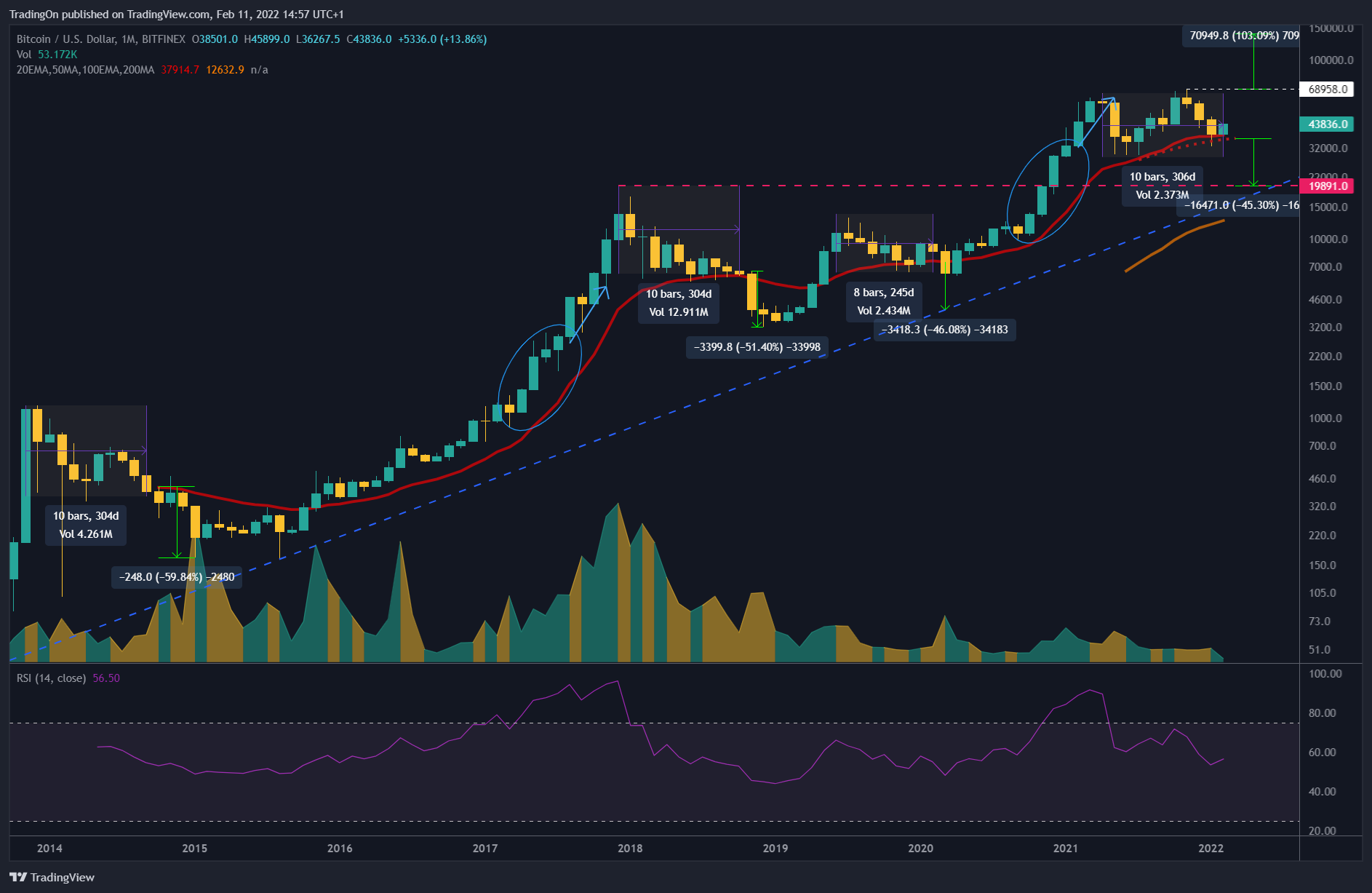
Task: Click the orange 200MA value 12632.9
Action: [x=225, y=70]
